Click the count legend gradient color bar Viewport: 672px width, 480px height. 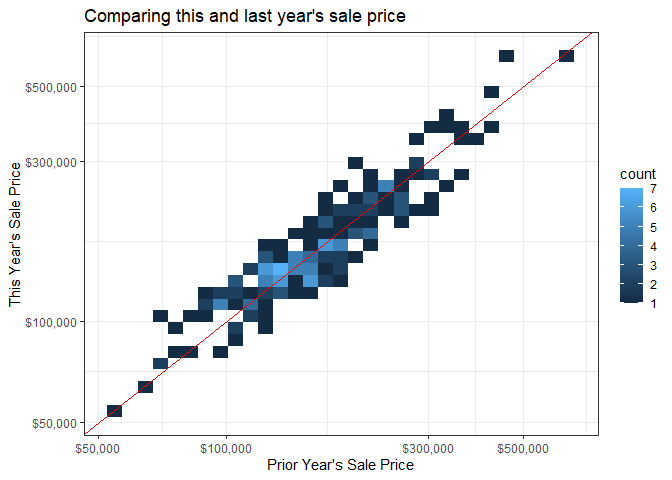(629, 246)
